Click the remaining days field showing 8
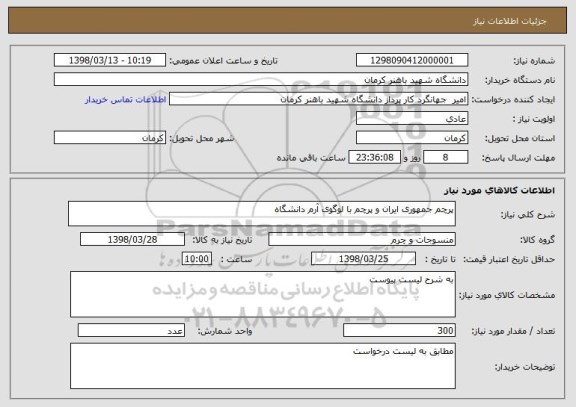This screenshot has width=576, height=407. click(x=446, y=157)
